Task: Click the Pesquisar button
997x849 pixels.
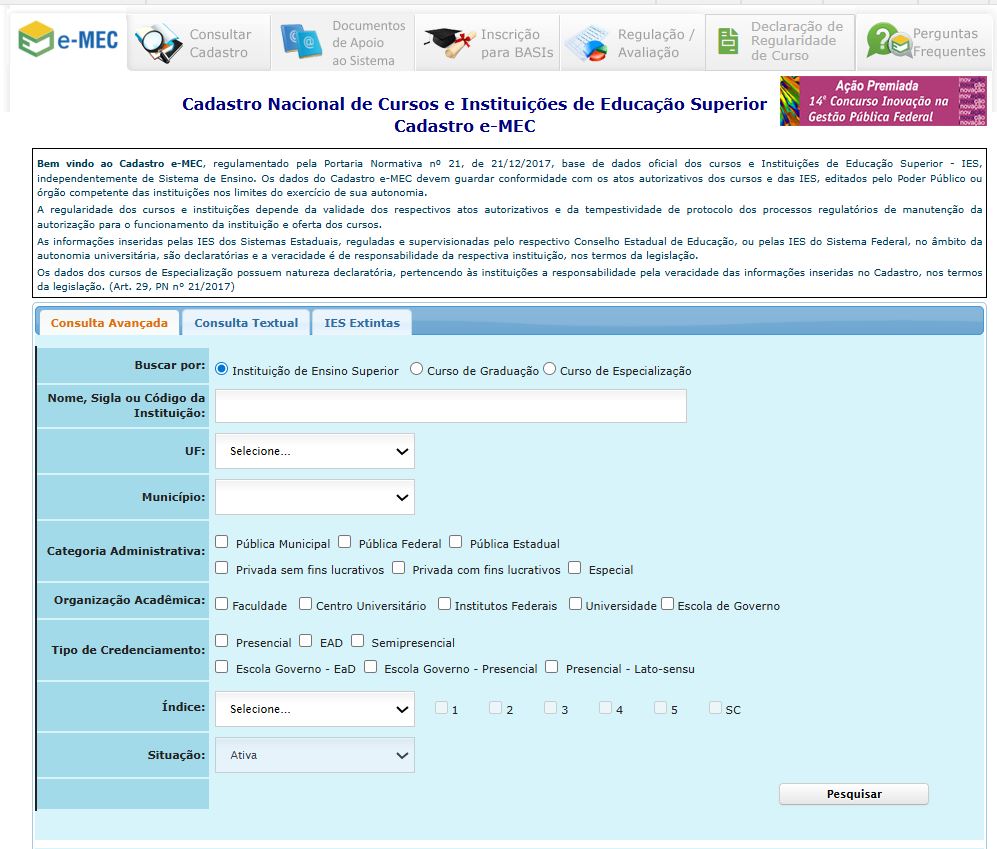Action: [853, 794]
